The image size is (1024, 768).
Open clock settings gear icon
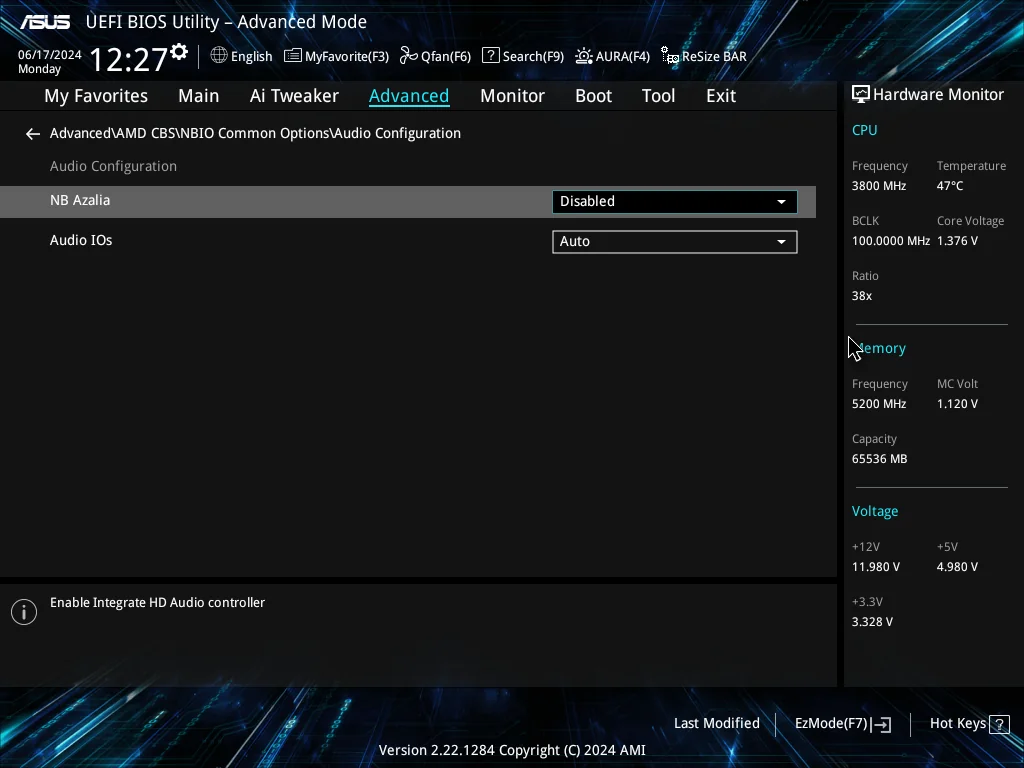coord(179,52)
